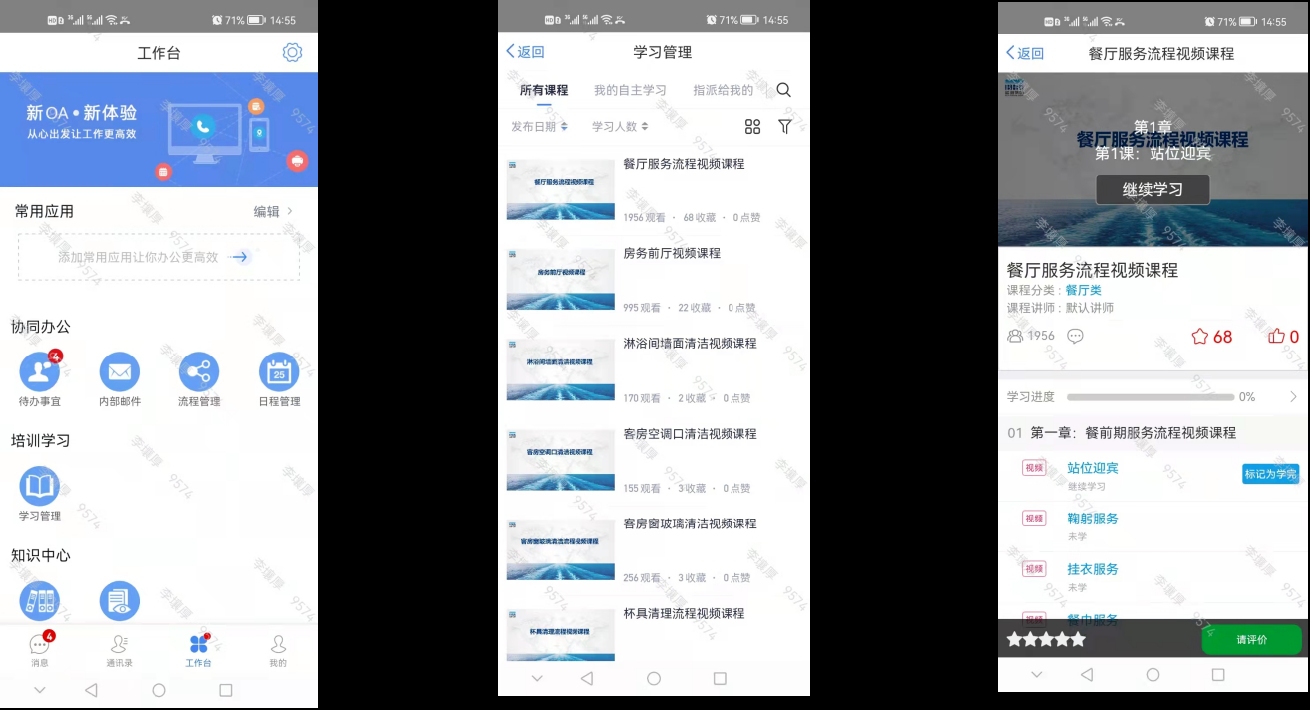Tap the search magnifier in 学习管理 screen
This screenshot has height=710, width=1310.
click(x=784, y=90)
